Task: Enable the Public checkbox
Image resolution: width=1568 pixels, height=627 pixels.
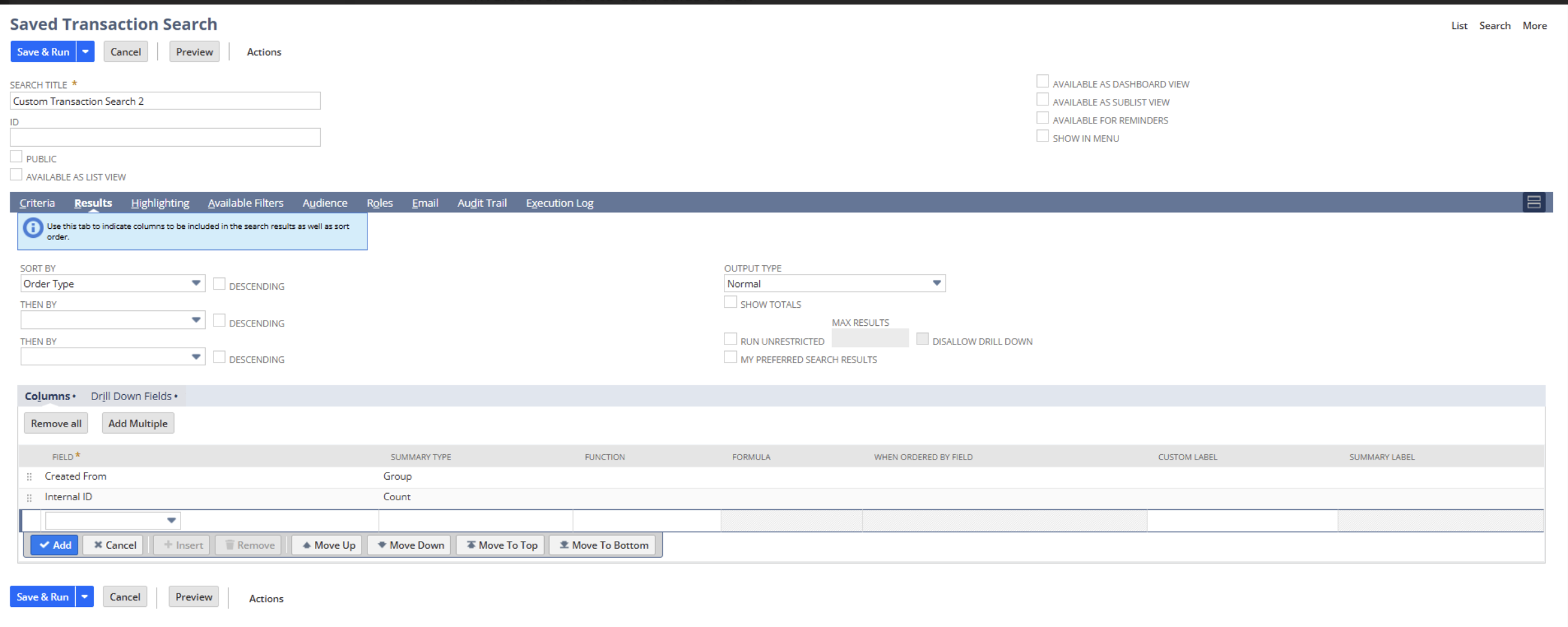Action: coord(16,157)
